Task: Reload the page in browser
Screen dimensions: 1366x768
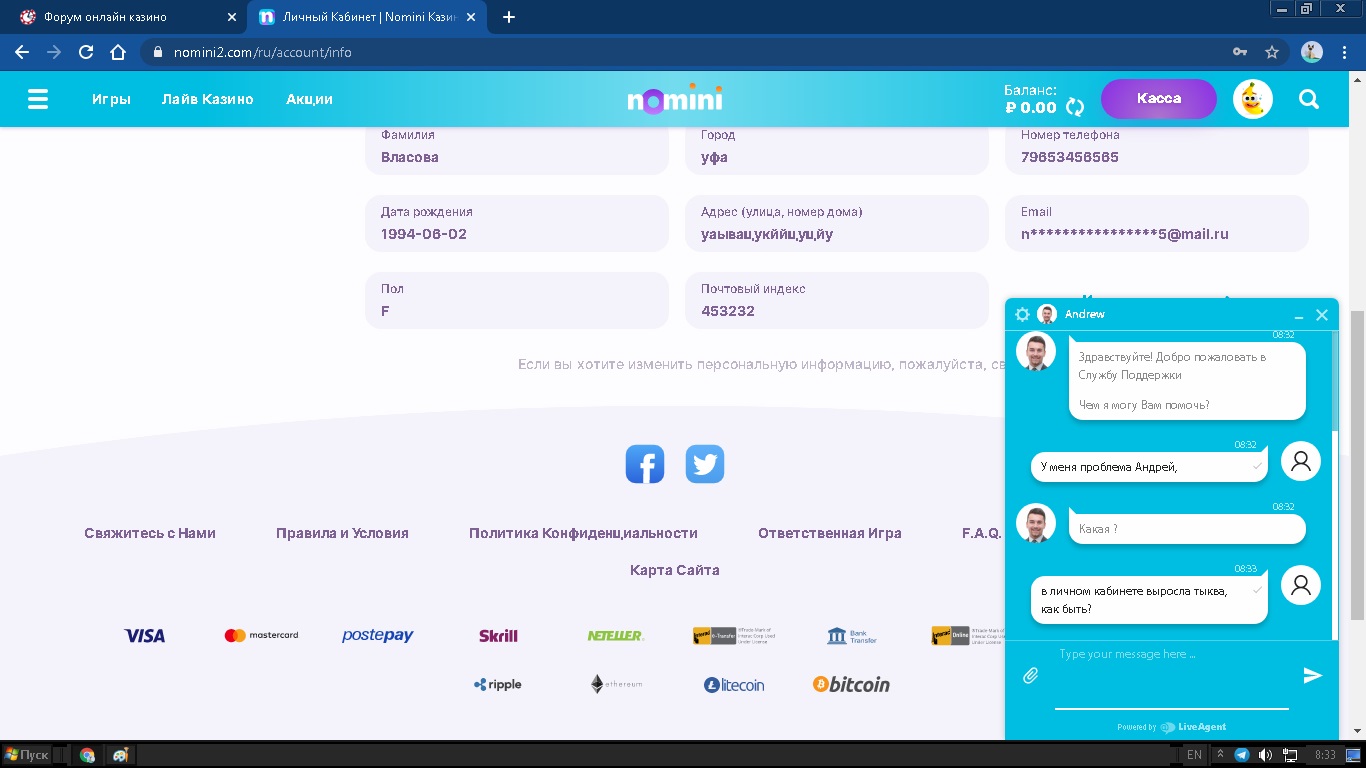Action: pos(86,52)
